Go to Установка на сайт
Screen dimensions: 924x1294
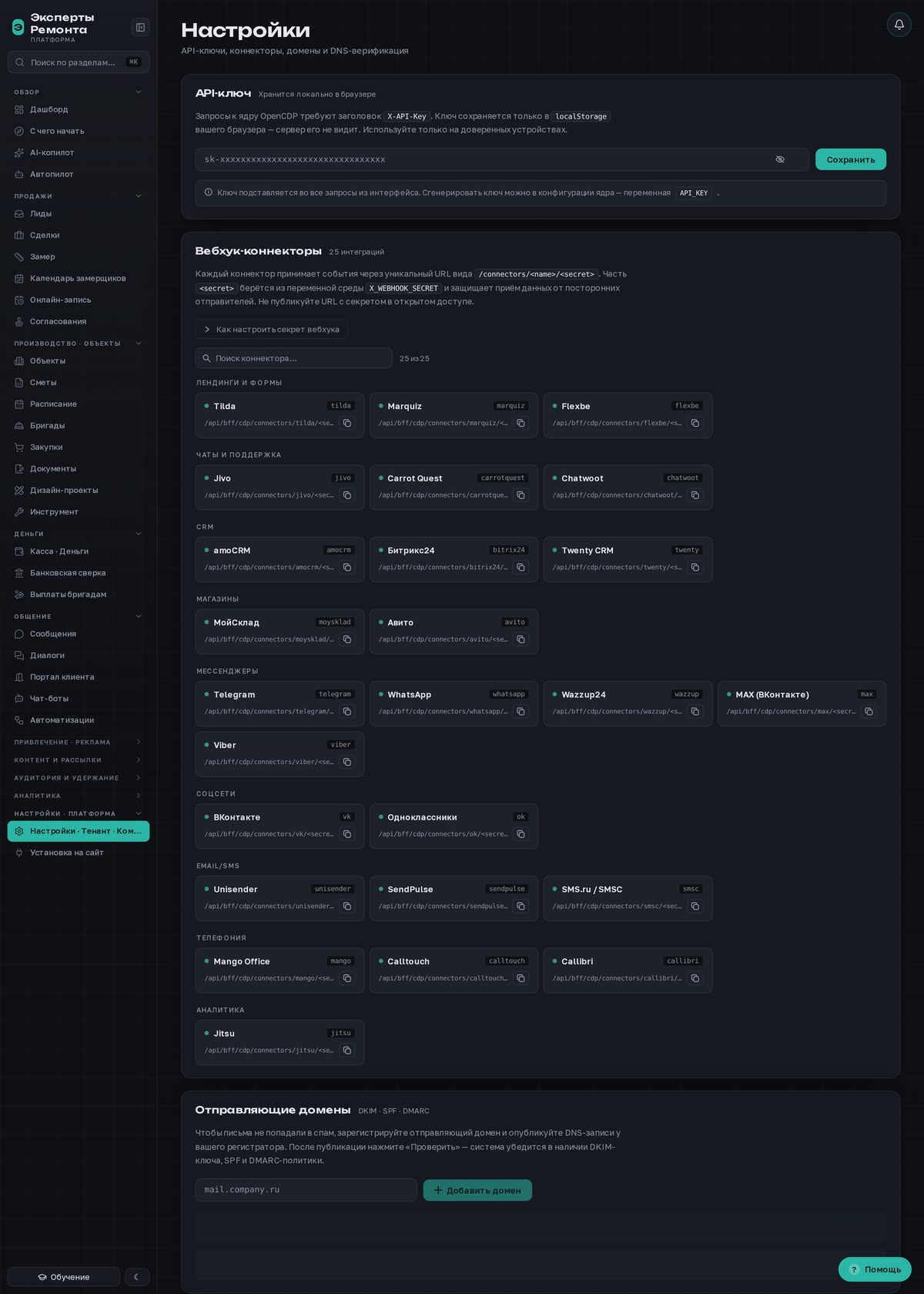pos(79,853)
